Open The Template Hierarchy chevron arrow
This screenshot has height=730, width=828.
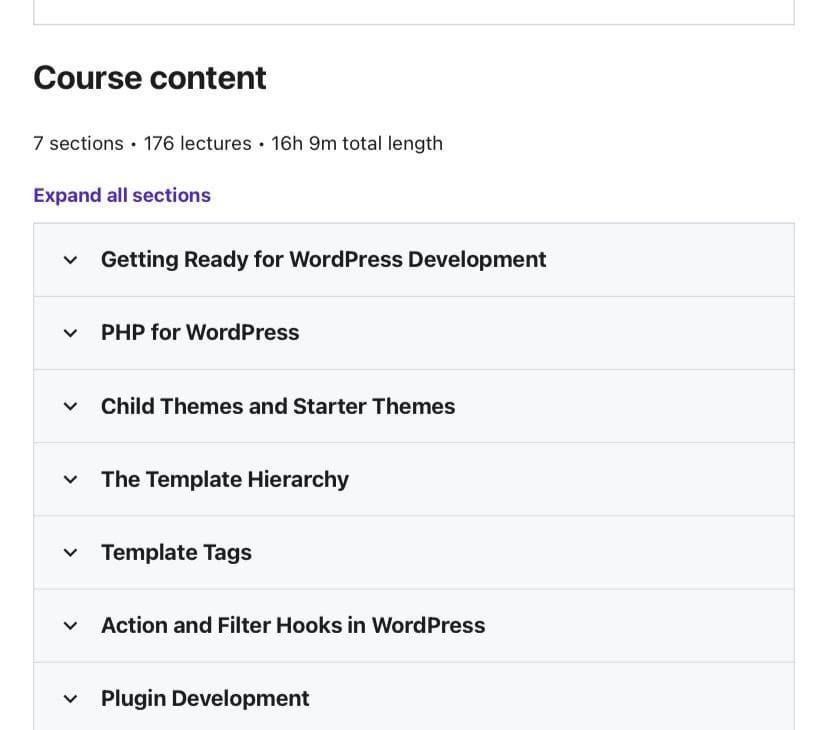click(70, 480)
